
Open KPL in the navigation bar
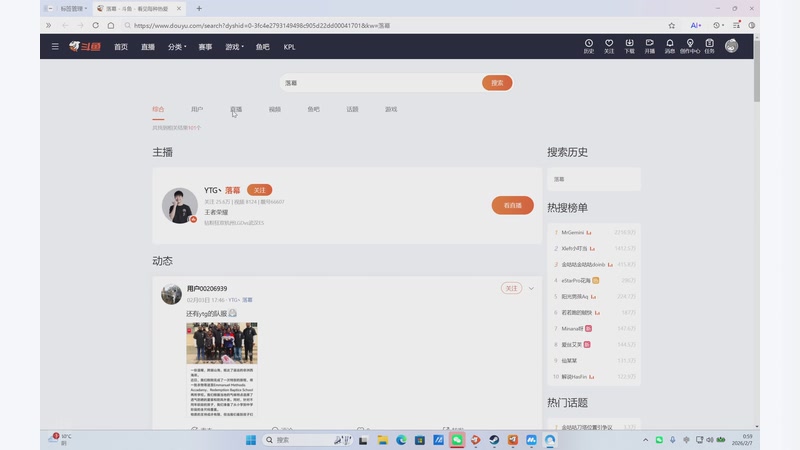coord(289,46)
